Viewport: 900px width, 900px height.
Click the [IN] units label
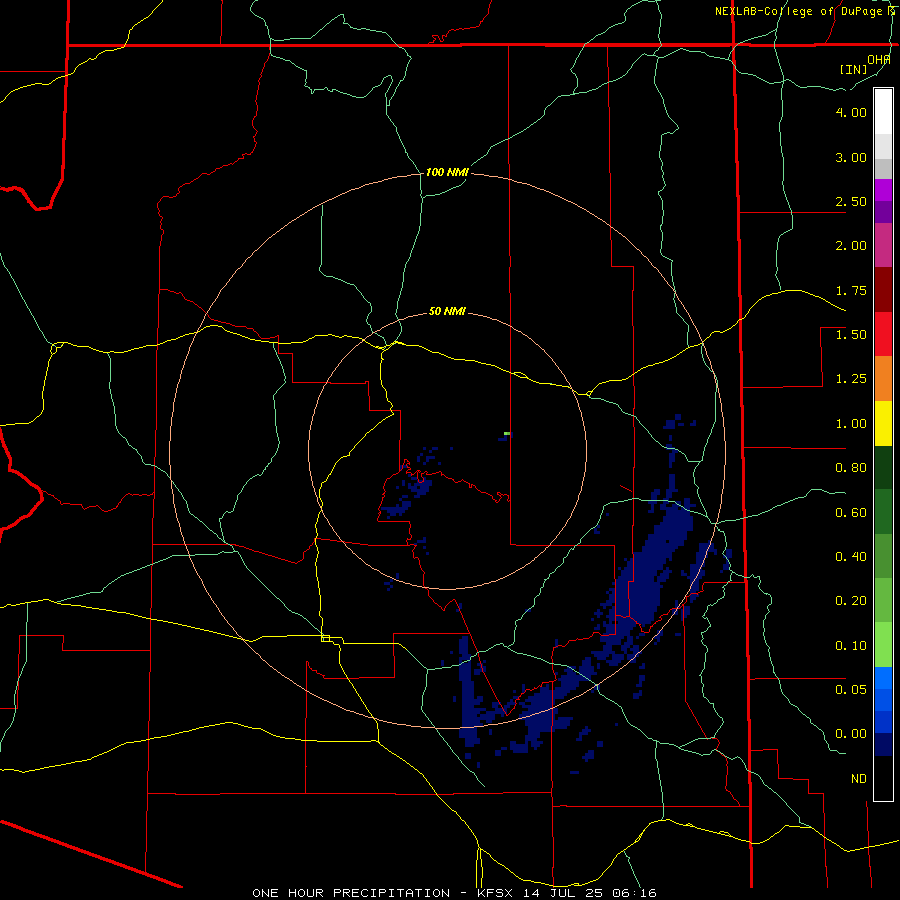[853, 69]
